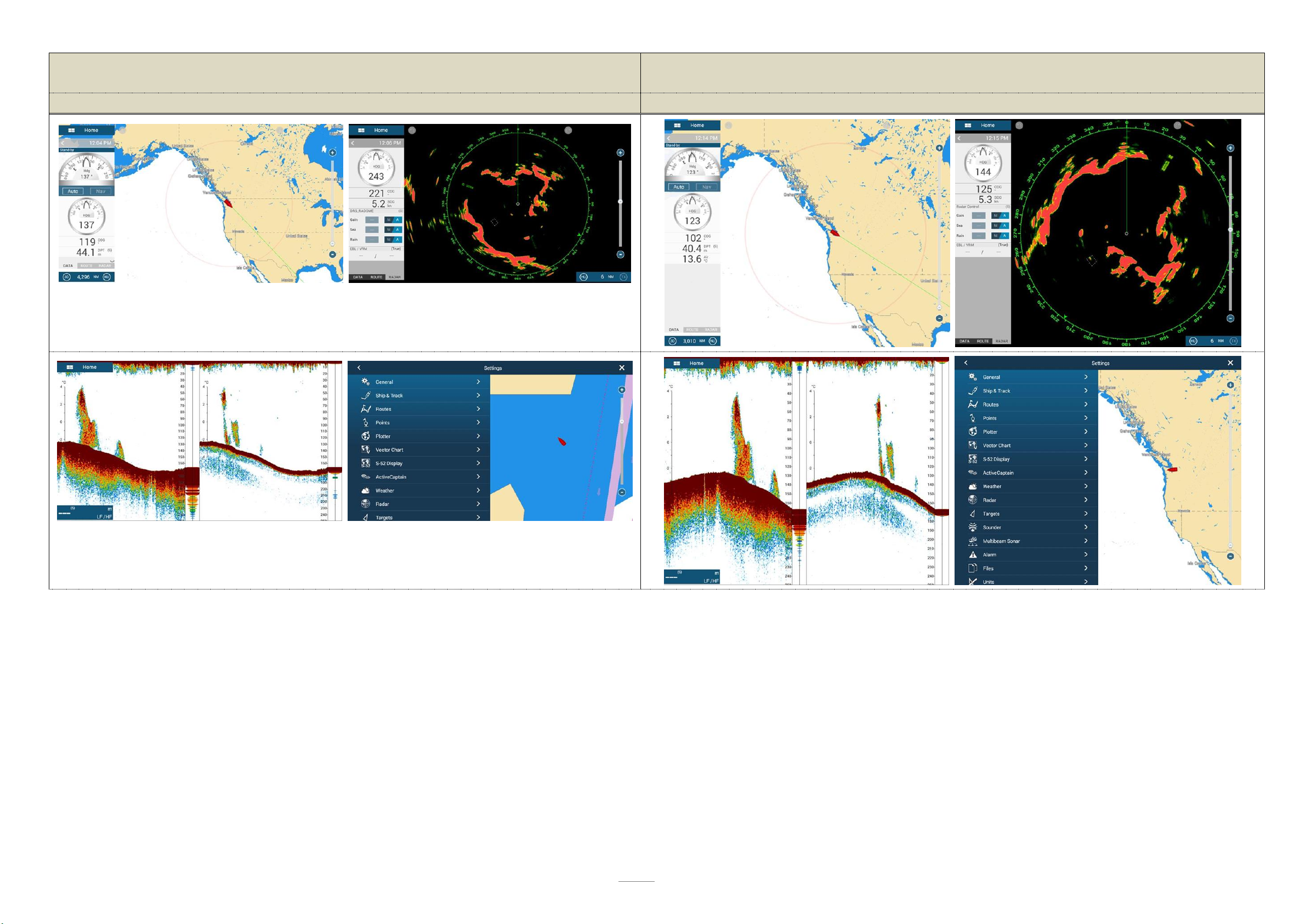Viewport: 1306px width, 924px height.
Task: Toggle Rain M/A switch on the DRS_RADOME panel
Action: [x=393, y=240]
